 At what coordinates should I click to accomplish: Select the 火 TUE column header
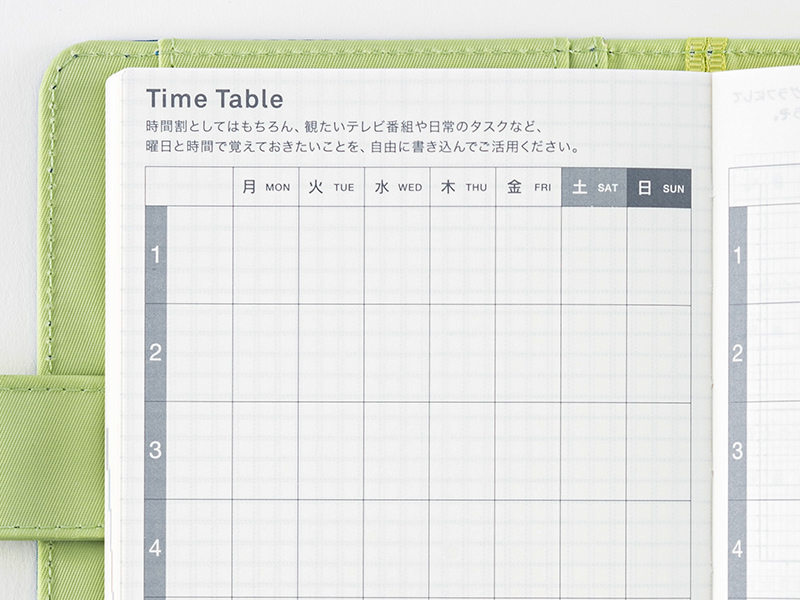tap(331, 187)
